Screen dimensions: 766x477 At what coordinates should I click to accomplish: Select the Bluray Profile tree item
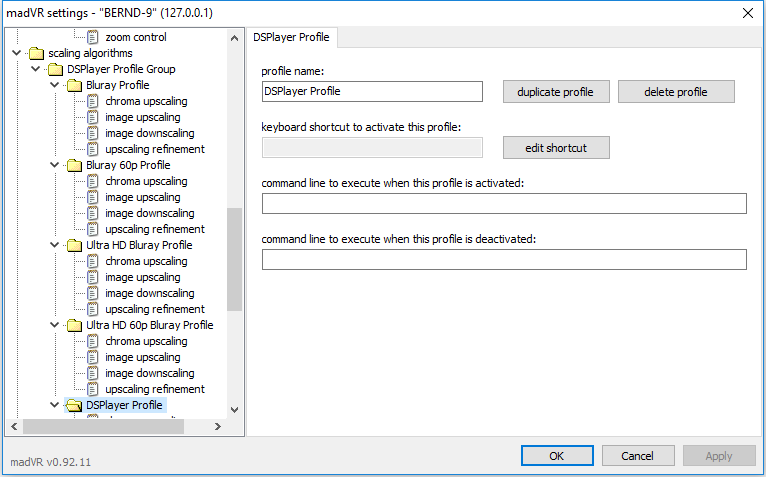118,86
